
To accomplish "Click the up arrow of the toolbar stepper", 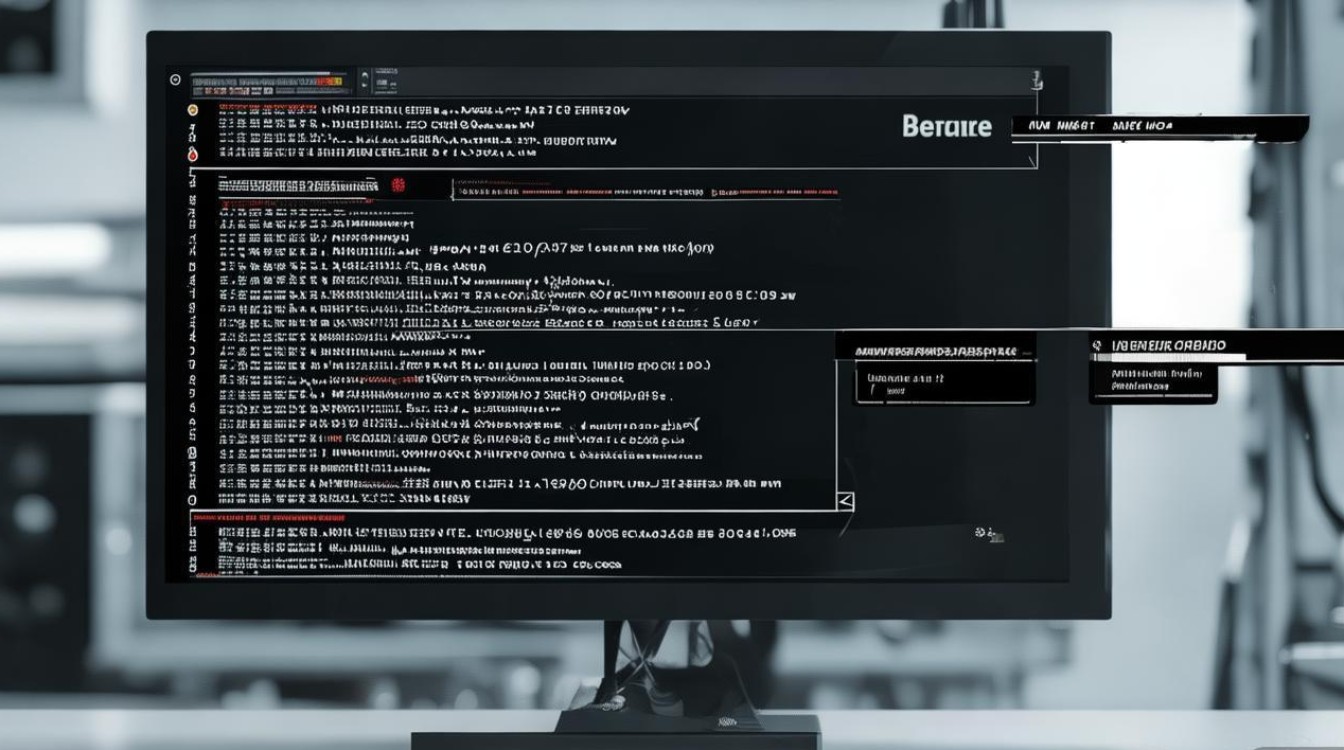I will tap(364, 74).
